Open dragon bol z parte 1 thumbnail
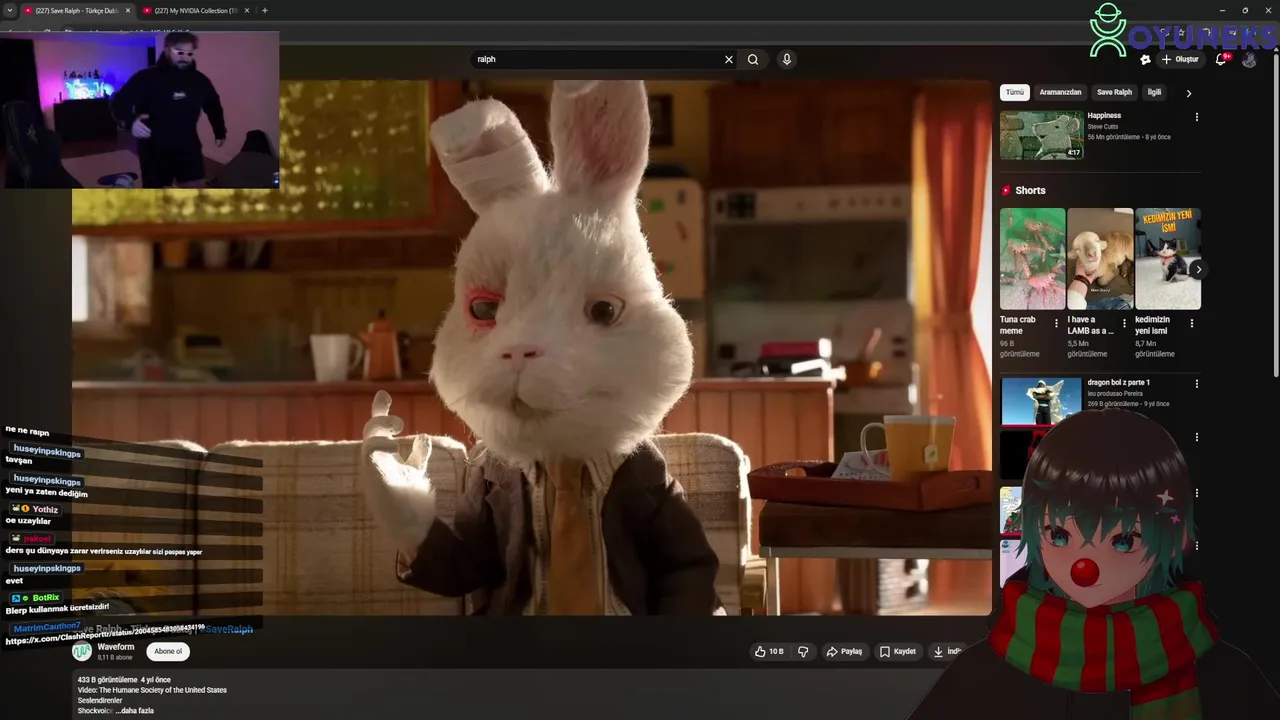1280x720 pixels. [x=1041, y=401]
